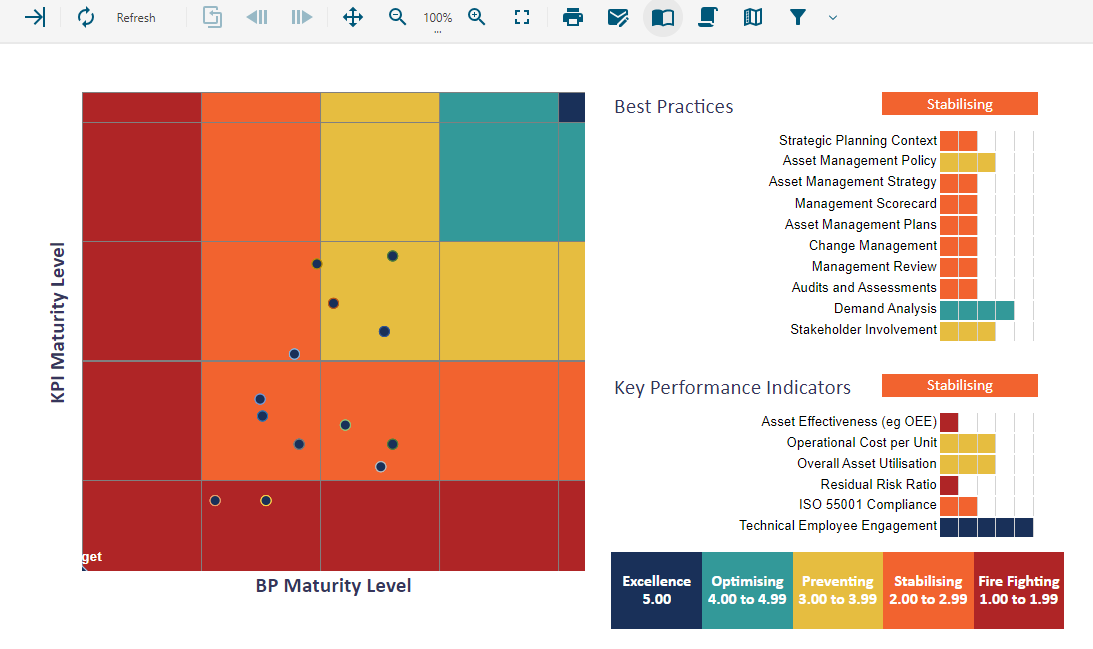Select the Optimising 4.00 to 4.99 legend
Screen dimensions: 1093x649
[x=747, y=590]
